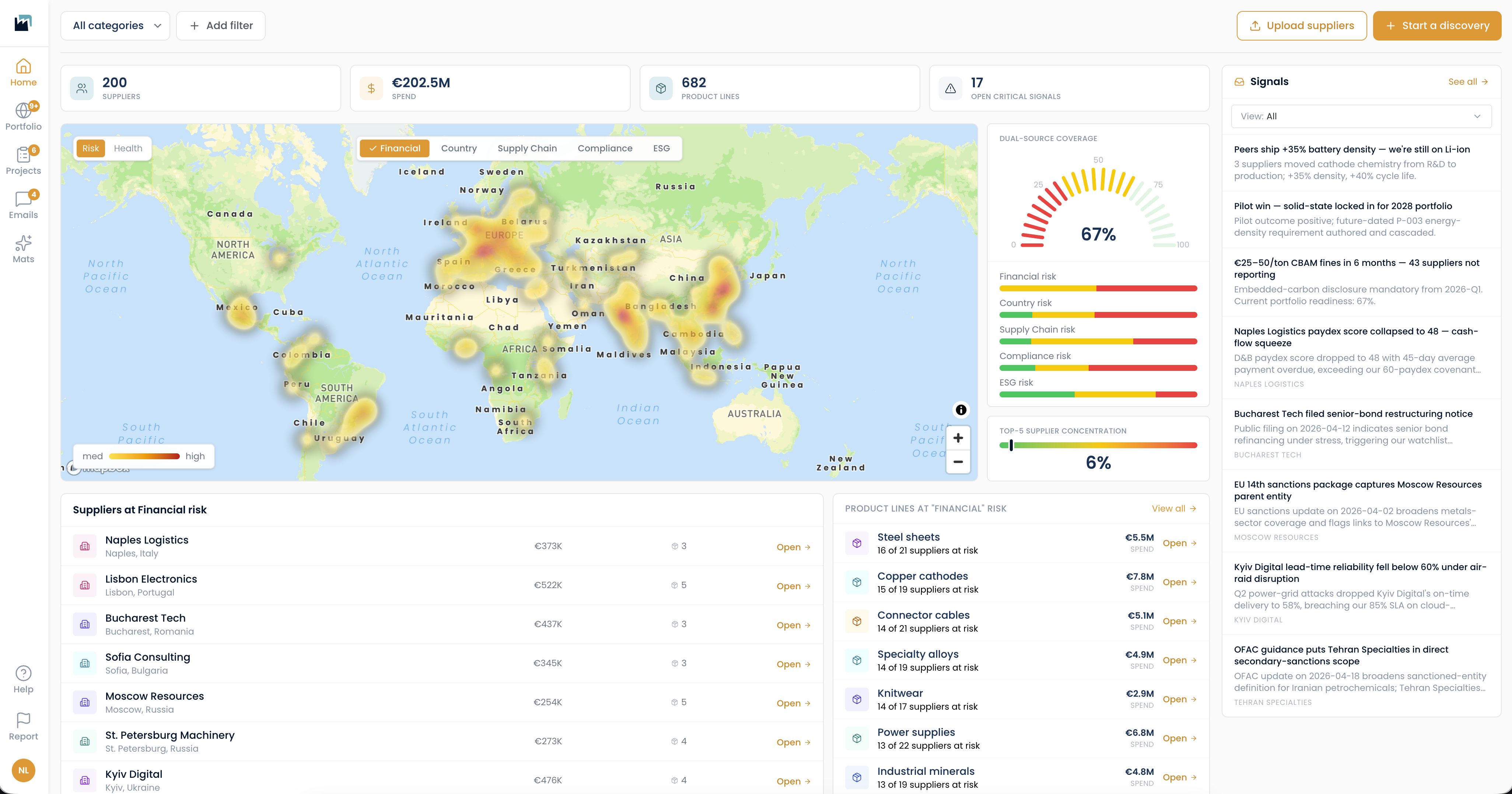Viewport: 1512px width, 794px height.
Task: Click Start a discovery button
Action: [x=1437, y=26]
